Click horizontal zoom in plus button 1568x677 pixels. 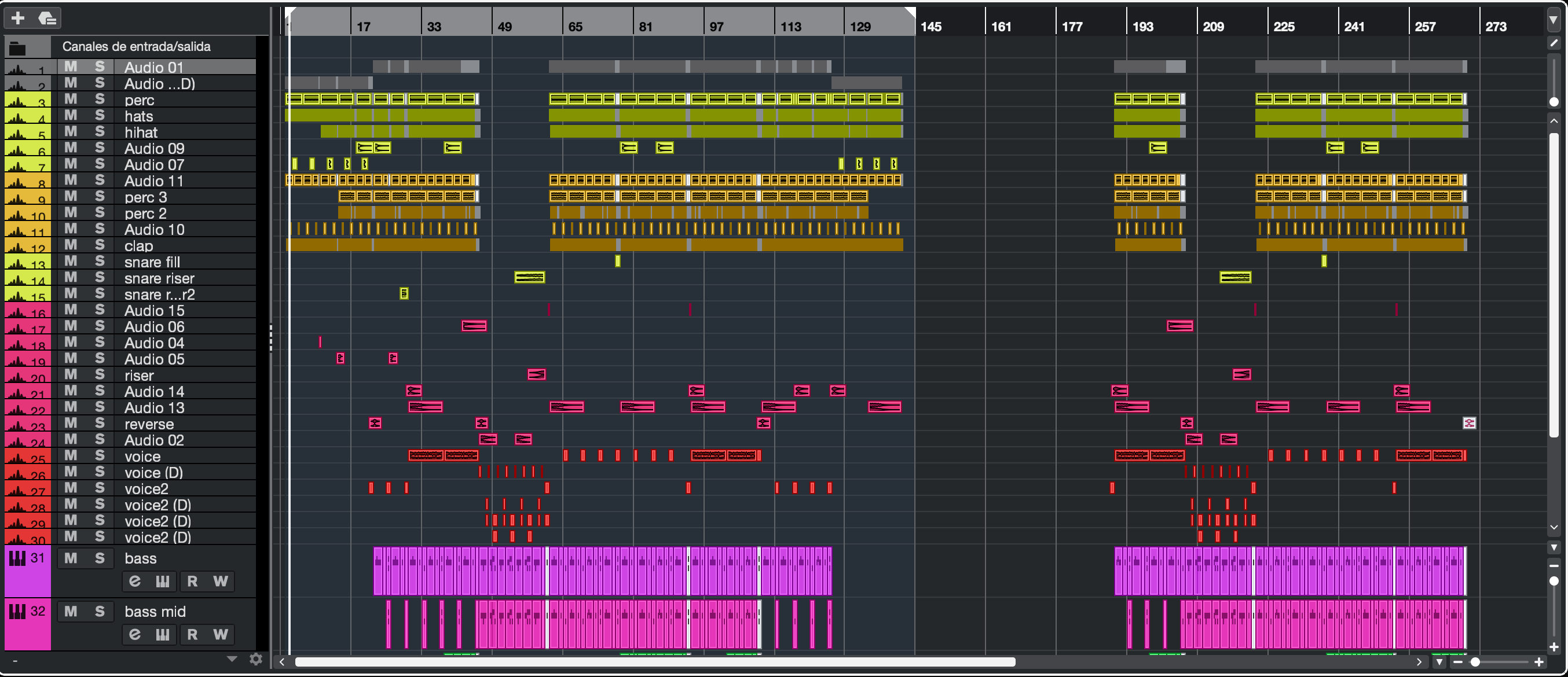pos(1540,662)
